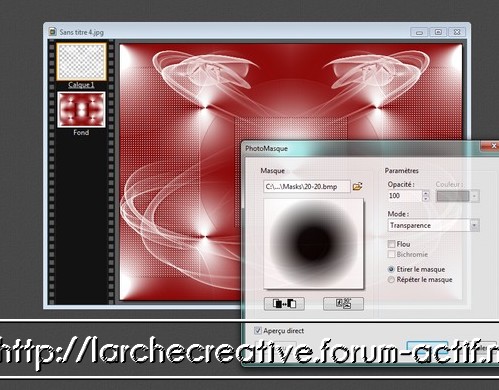Increase Opacité with the stepper up arrow
This screenshot has height=390, width=499.
pos(426,193)
